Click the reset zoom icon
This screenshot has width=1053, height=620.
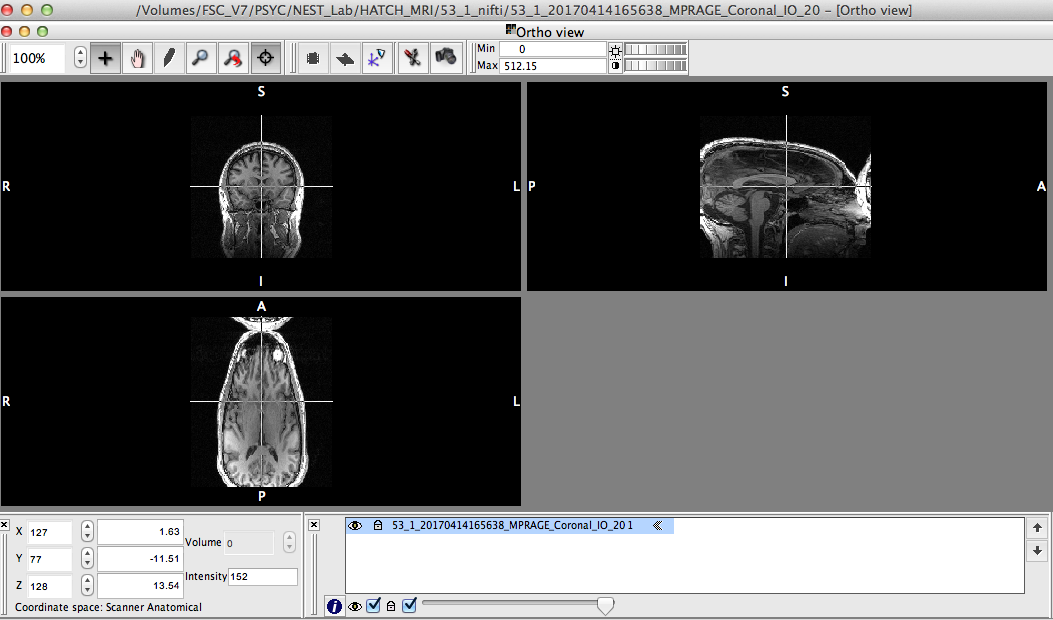(x=233, y=58)
